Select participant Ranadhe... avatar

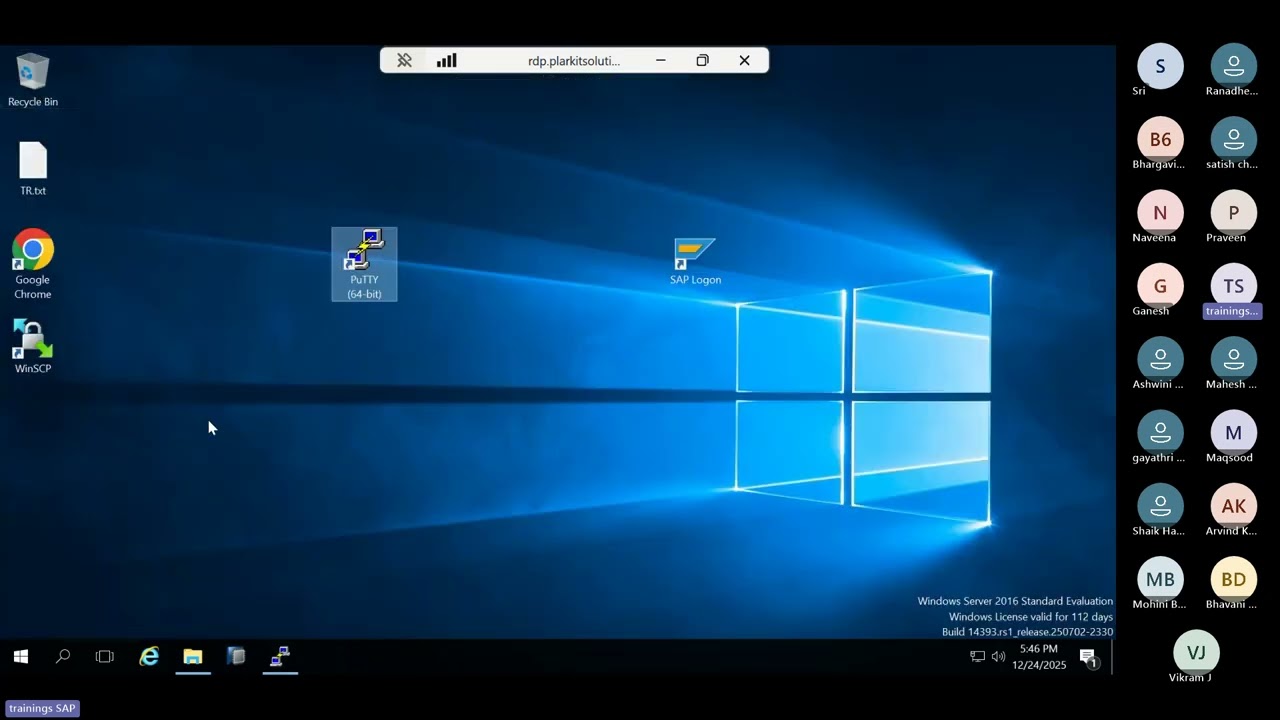tap(1234, 66)
